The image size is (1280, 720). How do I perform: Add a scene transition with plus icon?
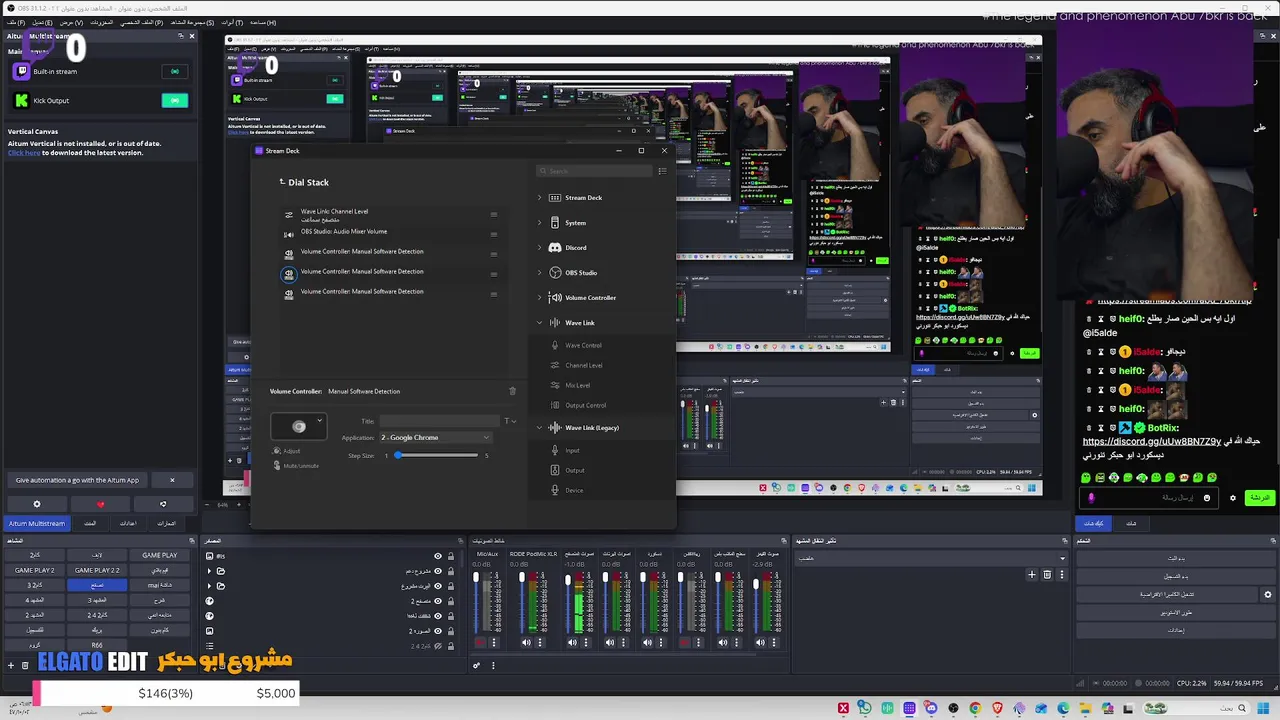coord(1032,574)
